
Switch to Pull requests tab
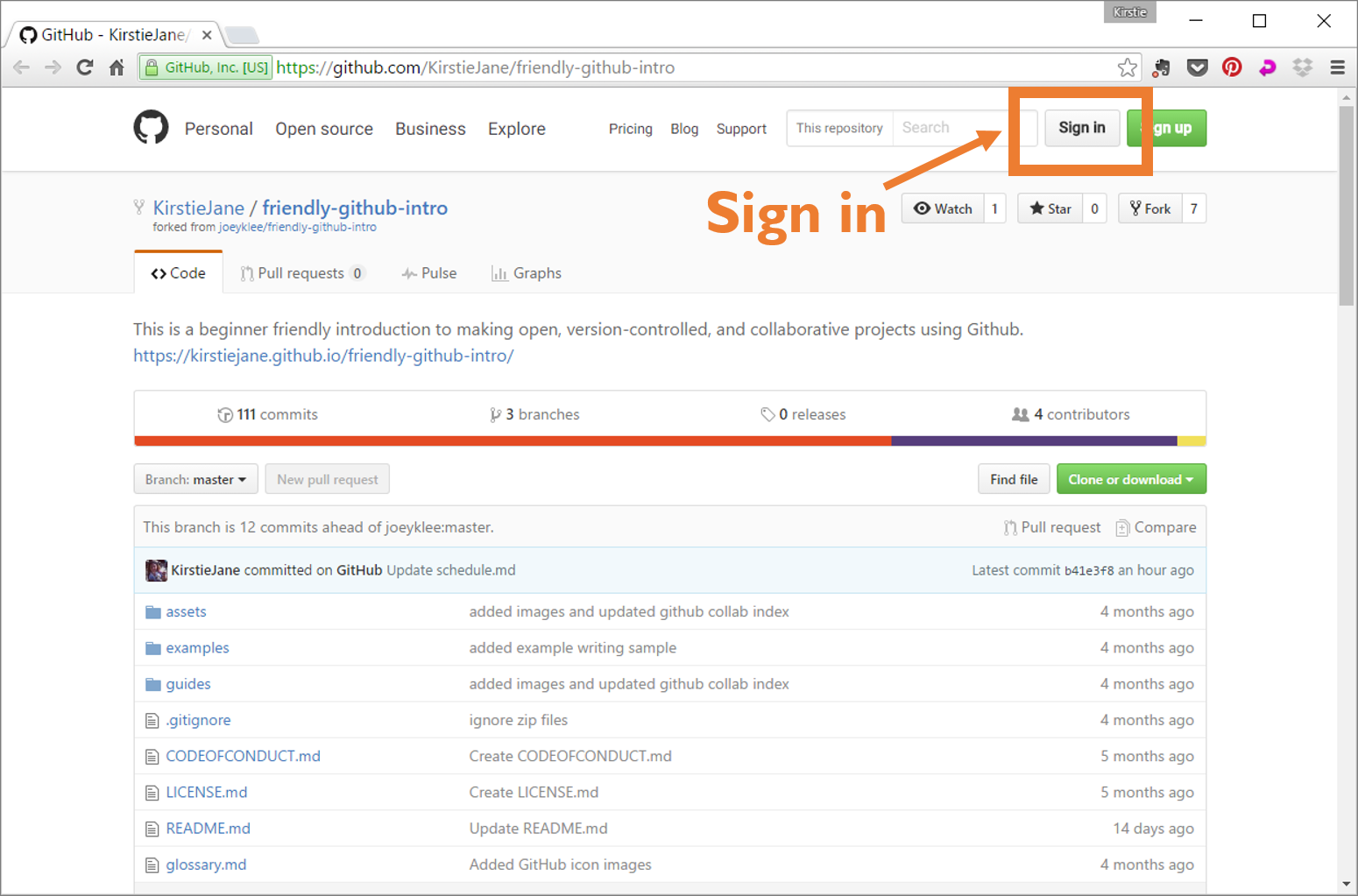click(302, 273)
